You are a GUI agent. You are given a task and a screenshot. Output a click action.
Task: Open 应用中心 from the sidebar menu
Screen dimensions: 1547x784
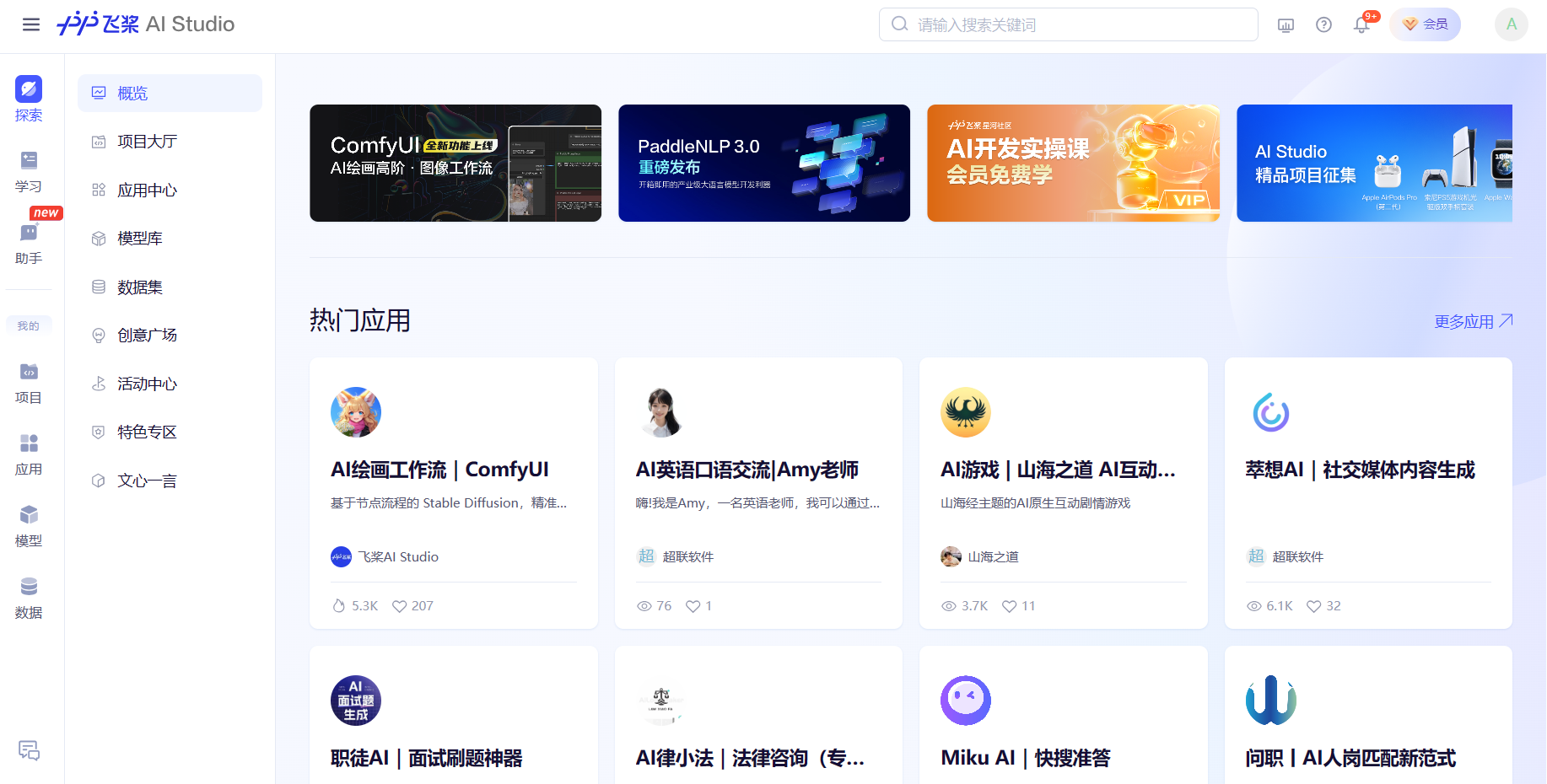[x=147, y=190]
